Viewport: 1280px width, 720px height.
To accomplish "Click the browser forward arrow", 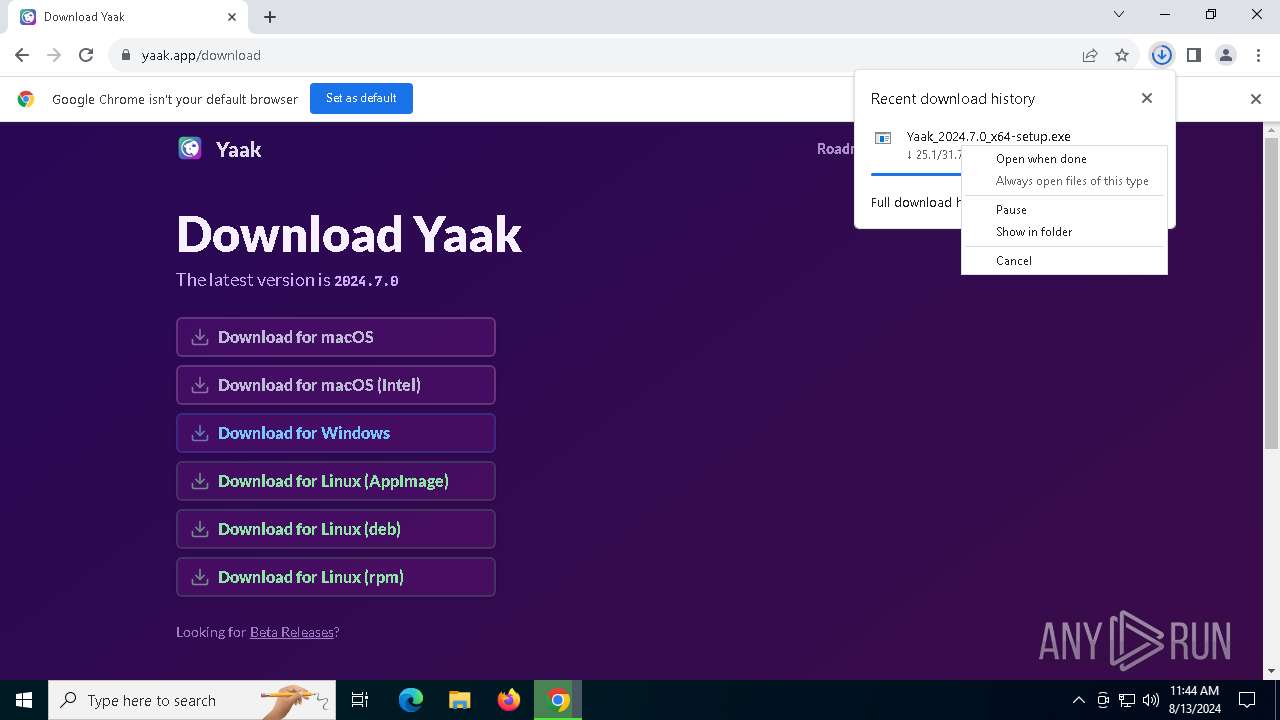I will 54,55.
